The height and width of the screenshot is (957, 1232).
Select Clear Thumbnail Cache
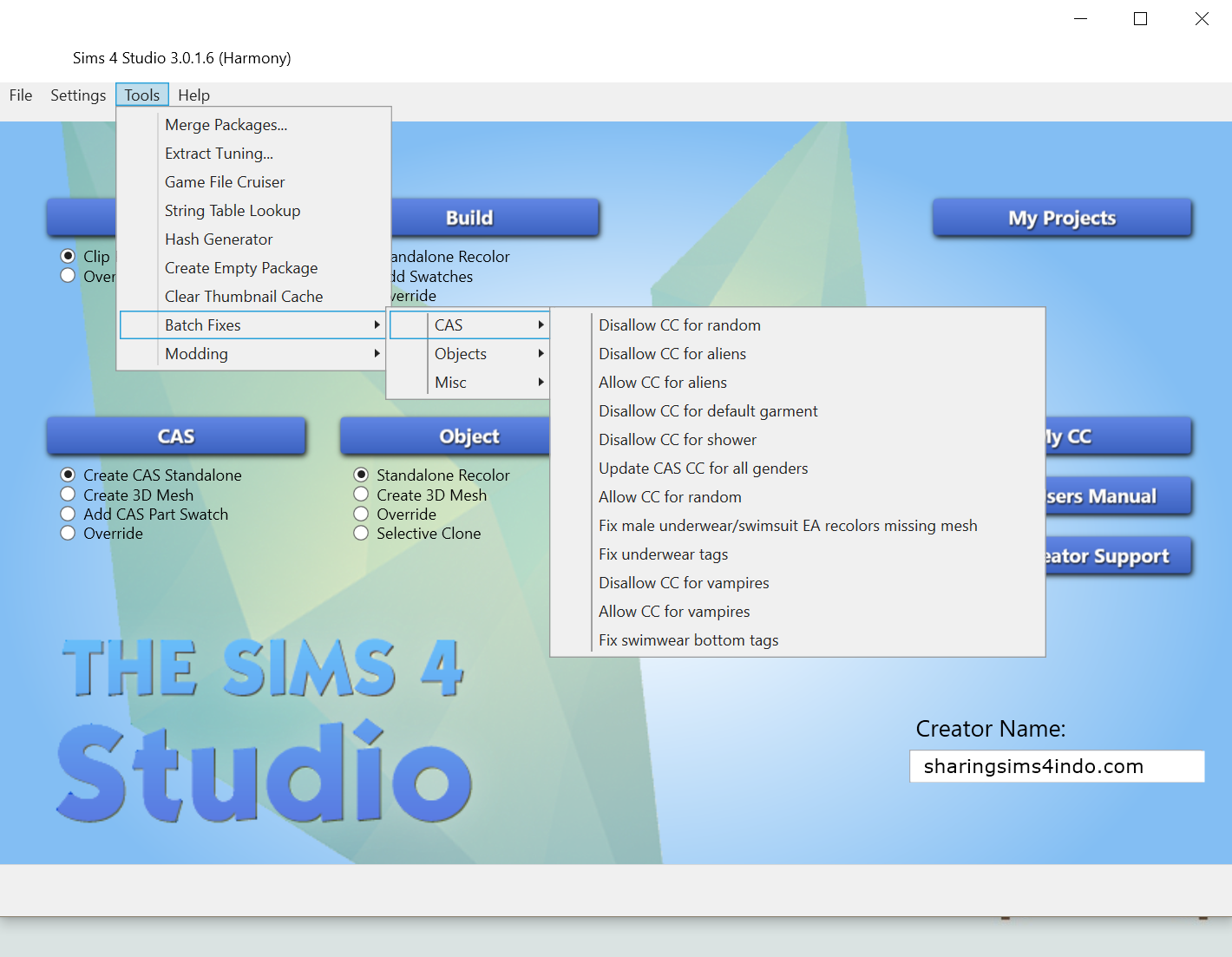pyautogui.click(x=253, y=297)
